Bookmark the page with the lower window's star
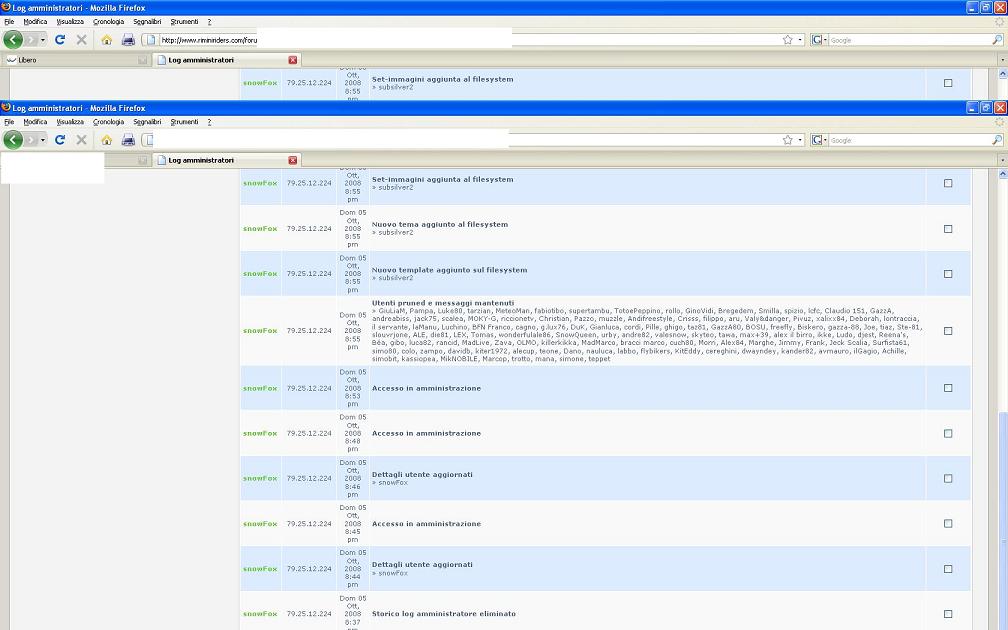This screenshot has width=1008, height=630. point(788,140)
